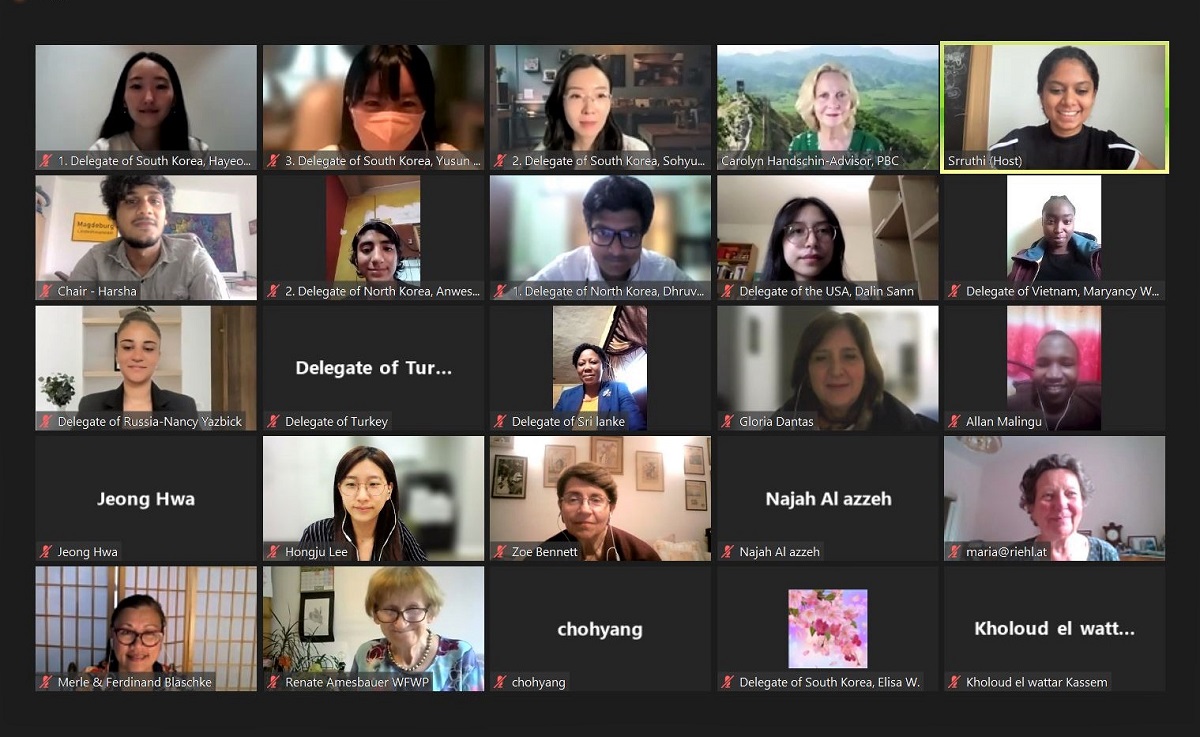The image size is (1200, 737).
Task: Select Srruthi (Host) highlighted video tile
Action: click(1054, 107)
